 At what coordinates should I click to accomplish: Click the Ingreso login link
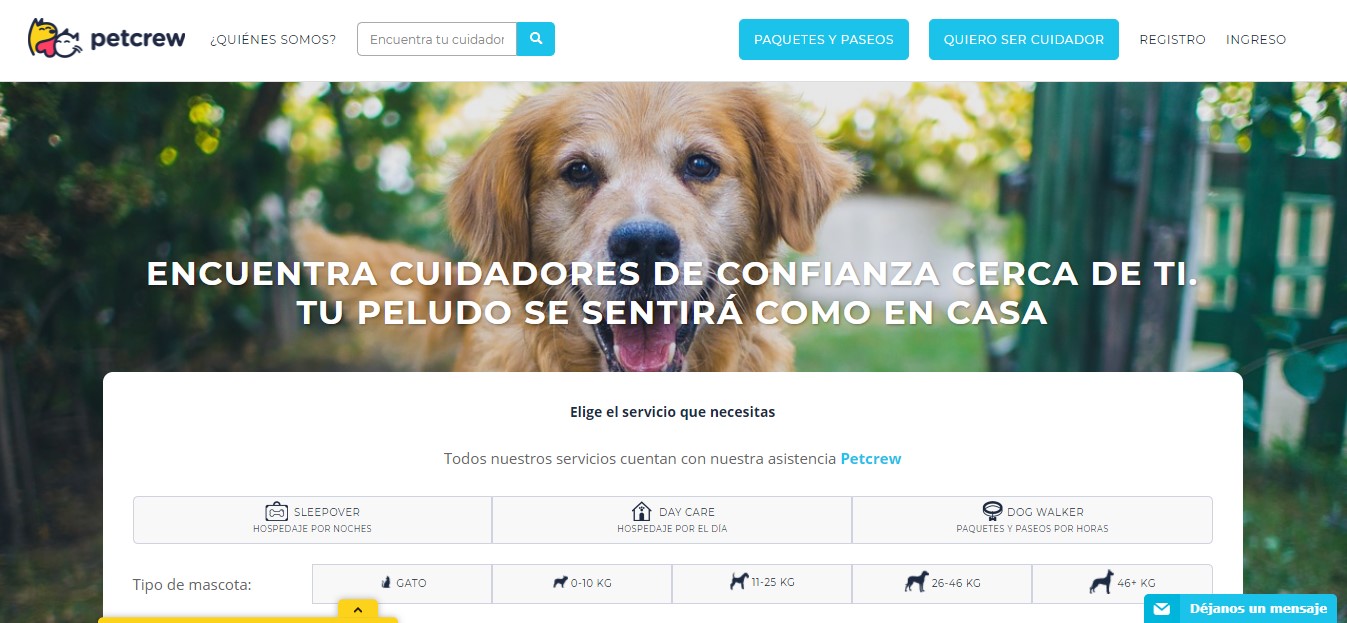pyautogui.click(x=1256, y=40)
